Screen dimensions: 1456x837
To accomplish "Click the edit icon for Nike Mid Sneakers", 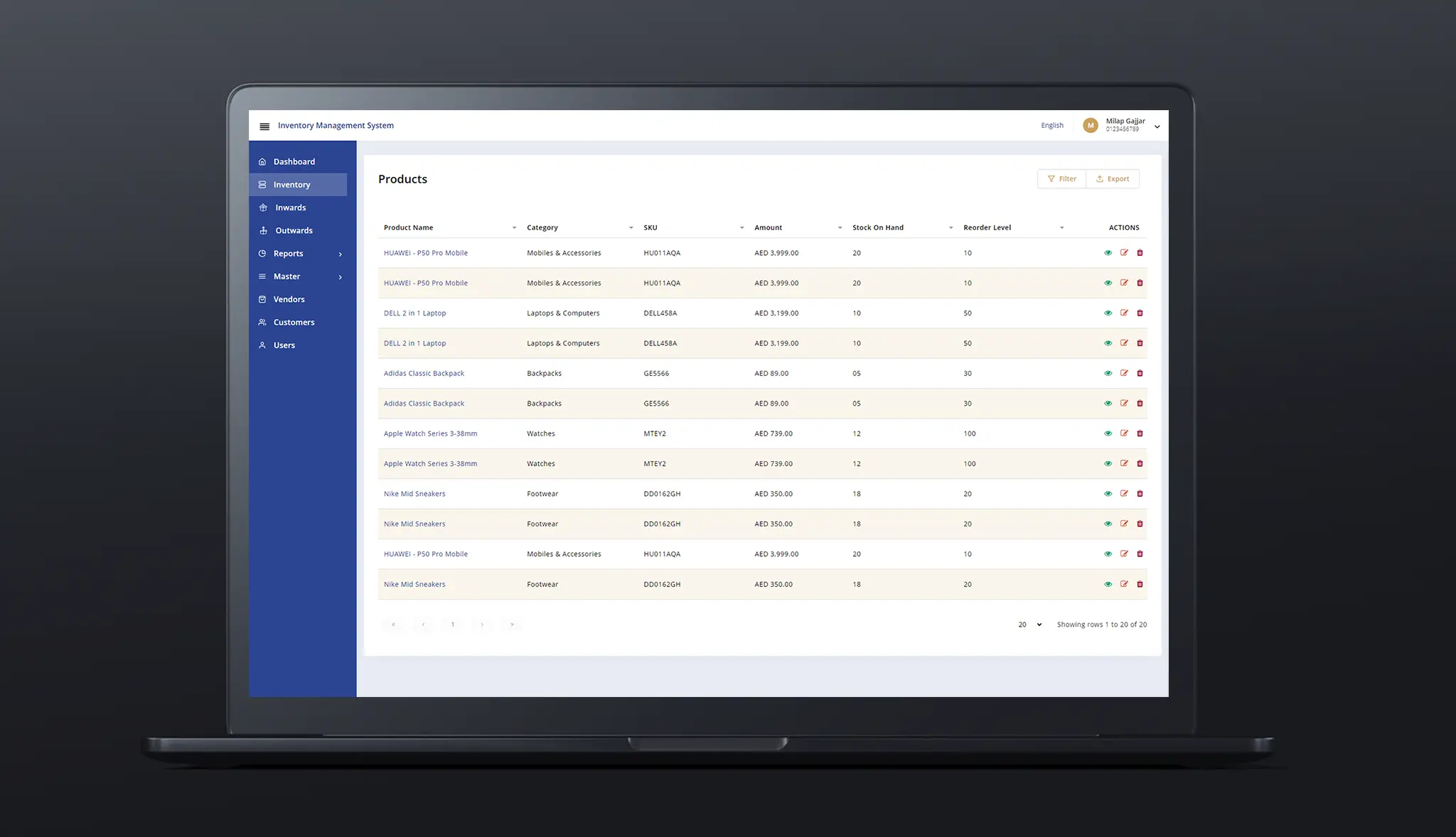I will [x=1123, y=494].
